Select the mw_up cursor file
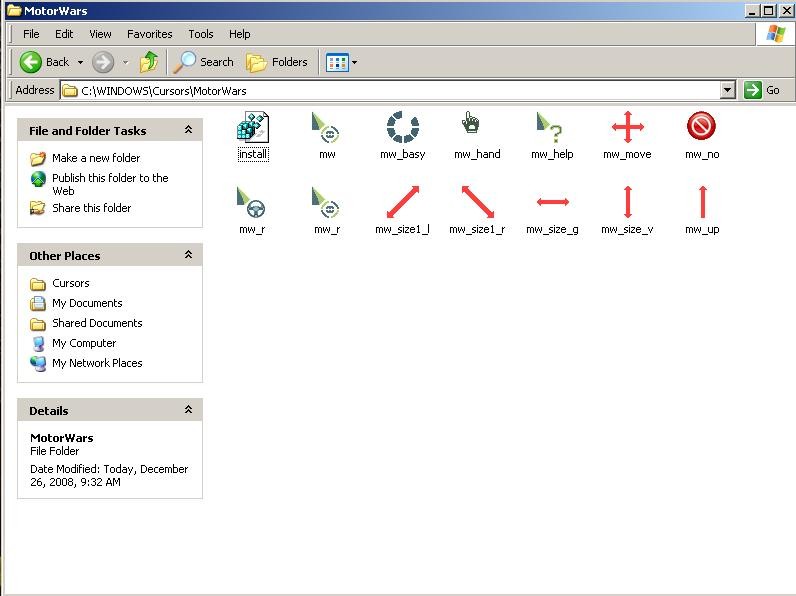The height and width of the screenshot is (596, 796). click(701, 203)
